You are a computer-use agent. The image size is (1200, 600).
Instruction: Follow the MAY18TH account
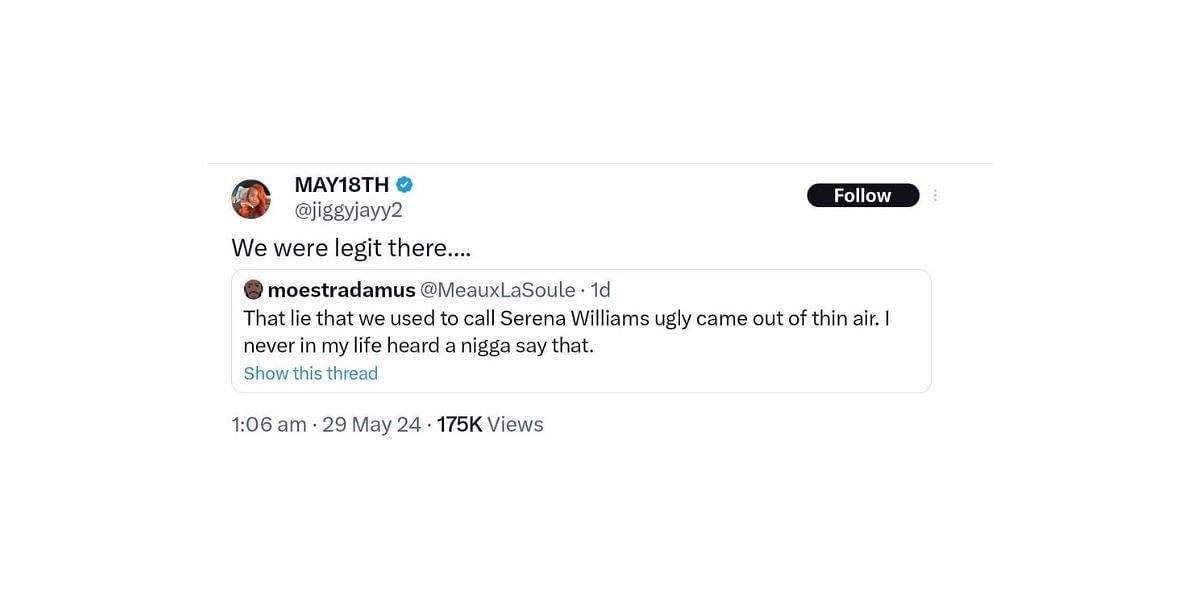pyautogui.click(x=863, y=196)
